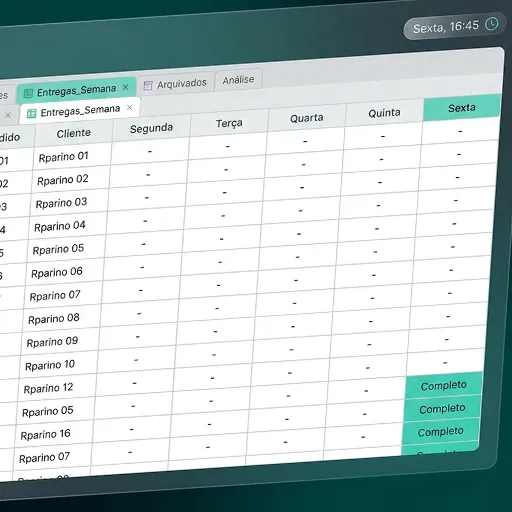This screenshot has width=512, height=512.
Task: Click the archive icon on Arquivados tab
Action: point(148,86)
